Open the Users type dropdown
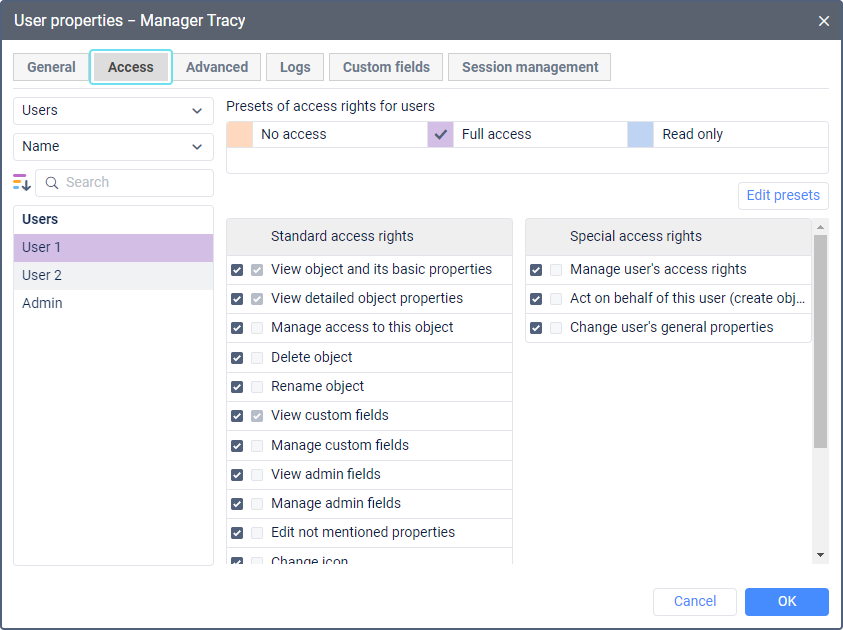This screenshot has height=630, width=843. 113,111
